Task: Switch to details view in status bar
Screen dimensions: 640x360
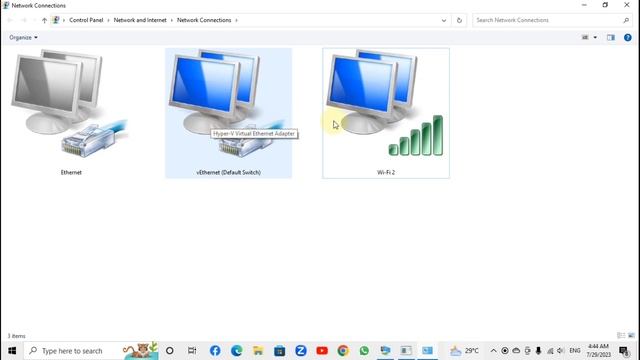Action: [621, 336]
